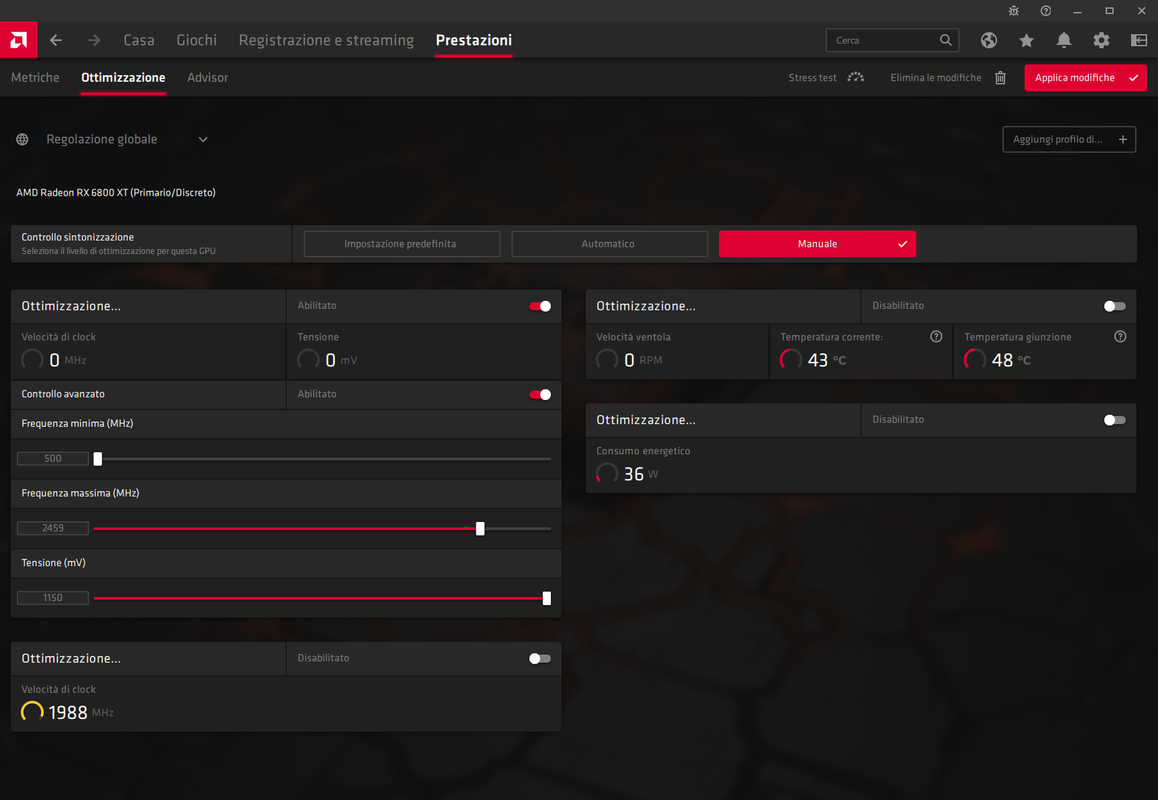Open the Giochi tab
This screenshot has width=1158, height=800.
tap(196, 40)
